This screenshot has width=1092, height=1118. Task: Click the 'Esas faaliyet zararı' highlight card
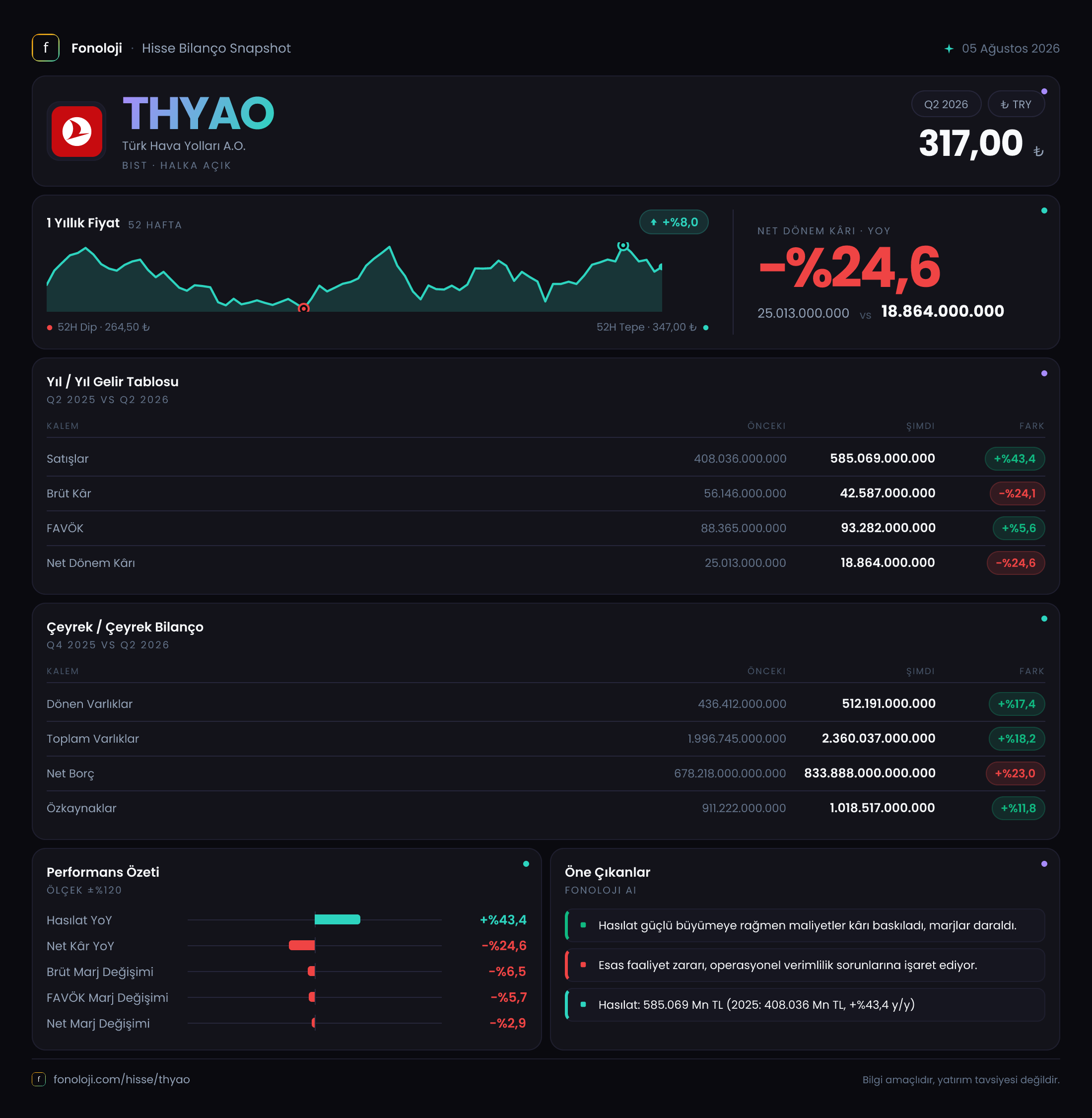coord(805,965)
